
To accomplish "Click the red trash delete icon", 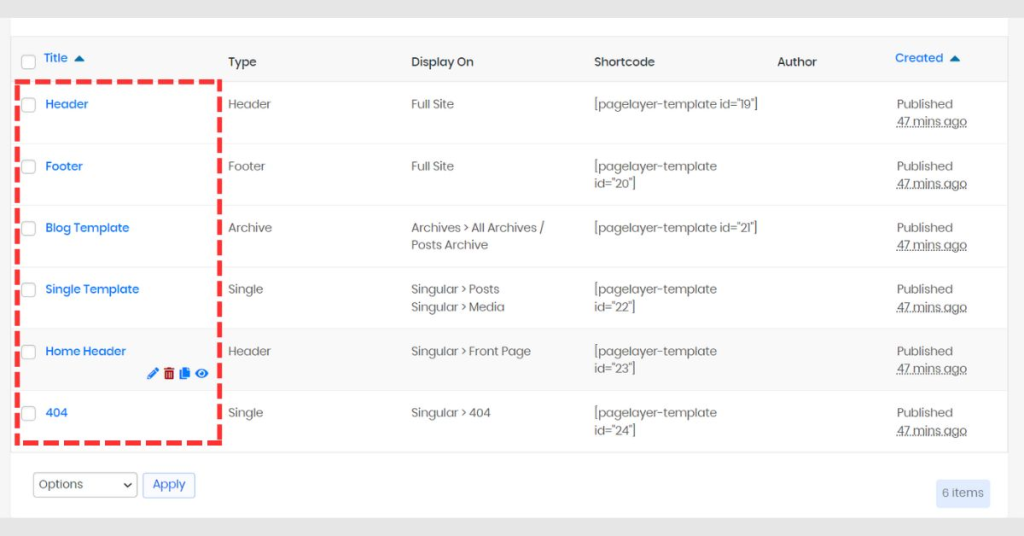I will [169, 373].
